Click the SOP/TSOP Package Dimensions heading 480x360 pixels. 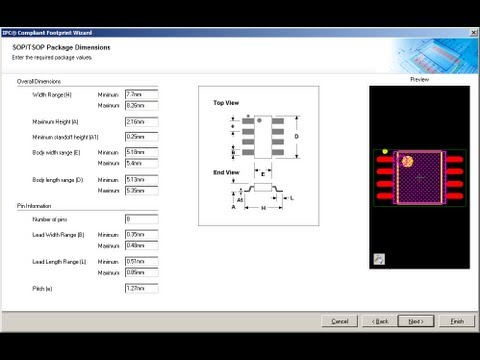[x=61, y=47]
